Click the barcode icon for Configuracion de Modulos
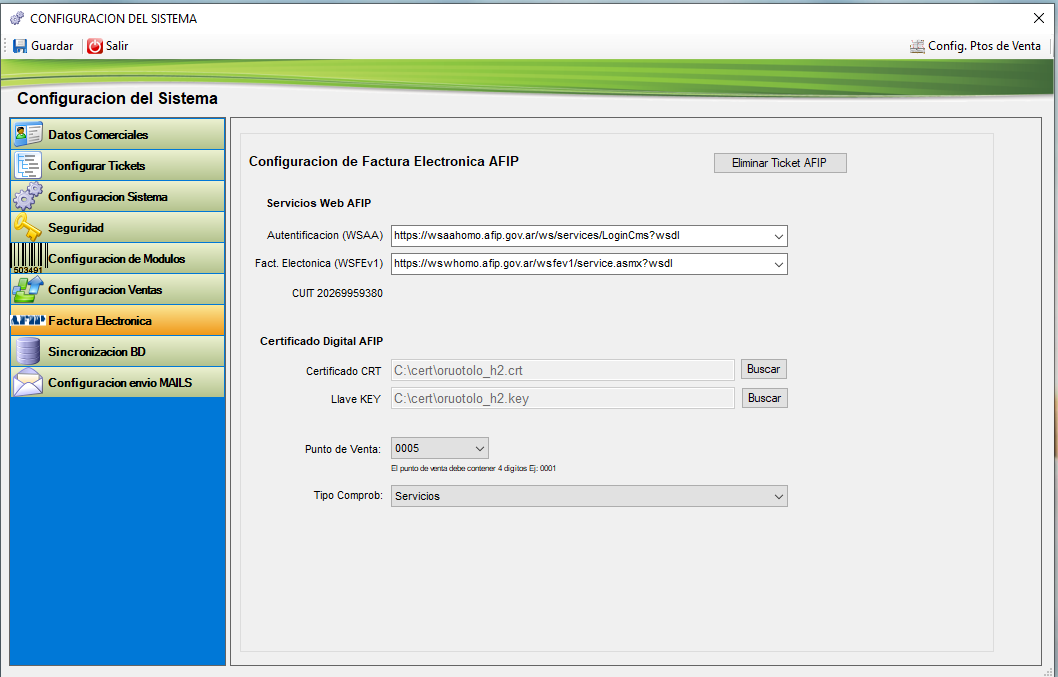The height and width of the screenshot is (677, 1058). click(x=28, y=258)
